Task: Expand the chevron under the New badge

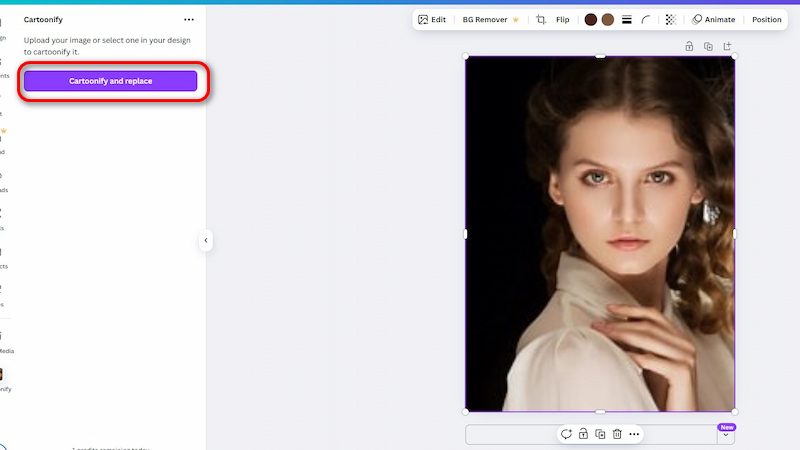Action: click(726, 435)
